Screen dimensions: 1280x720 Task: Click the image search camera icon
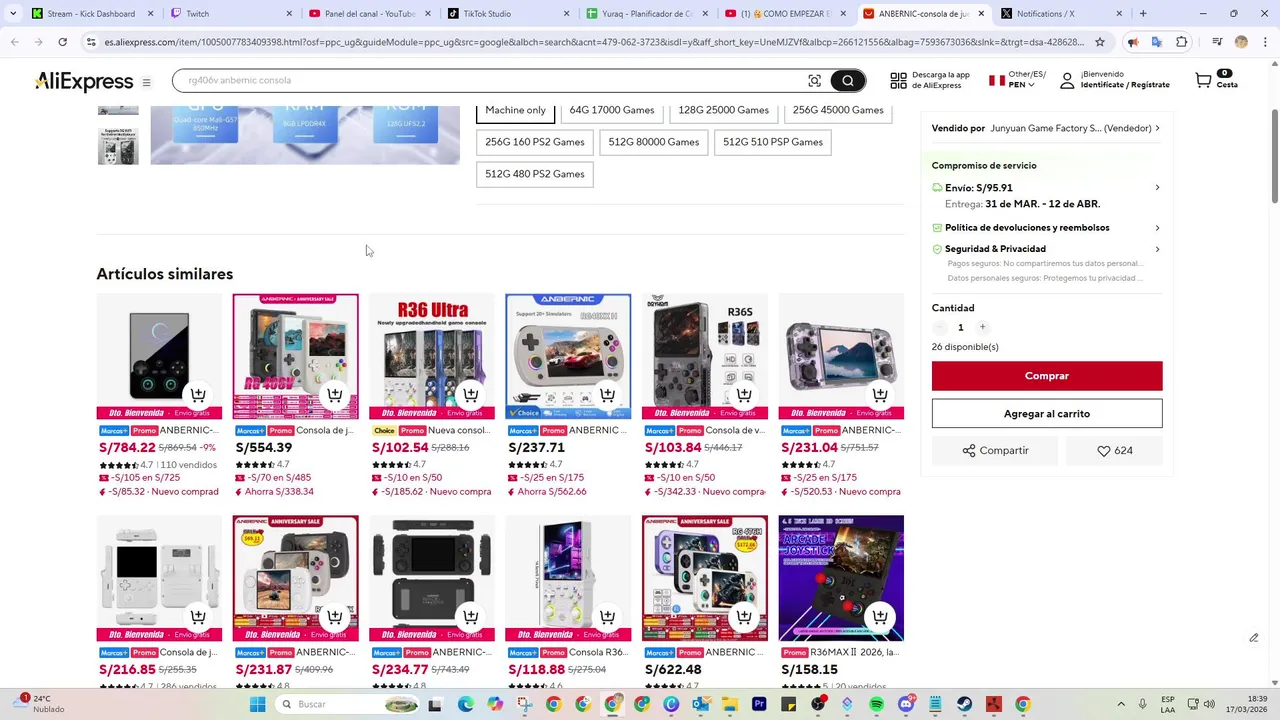click(x=814, y=81)
